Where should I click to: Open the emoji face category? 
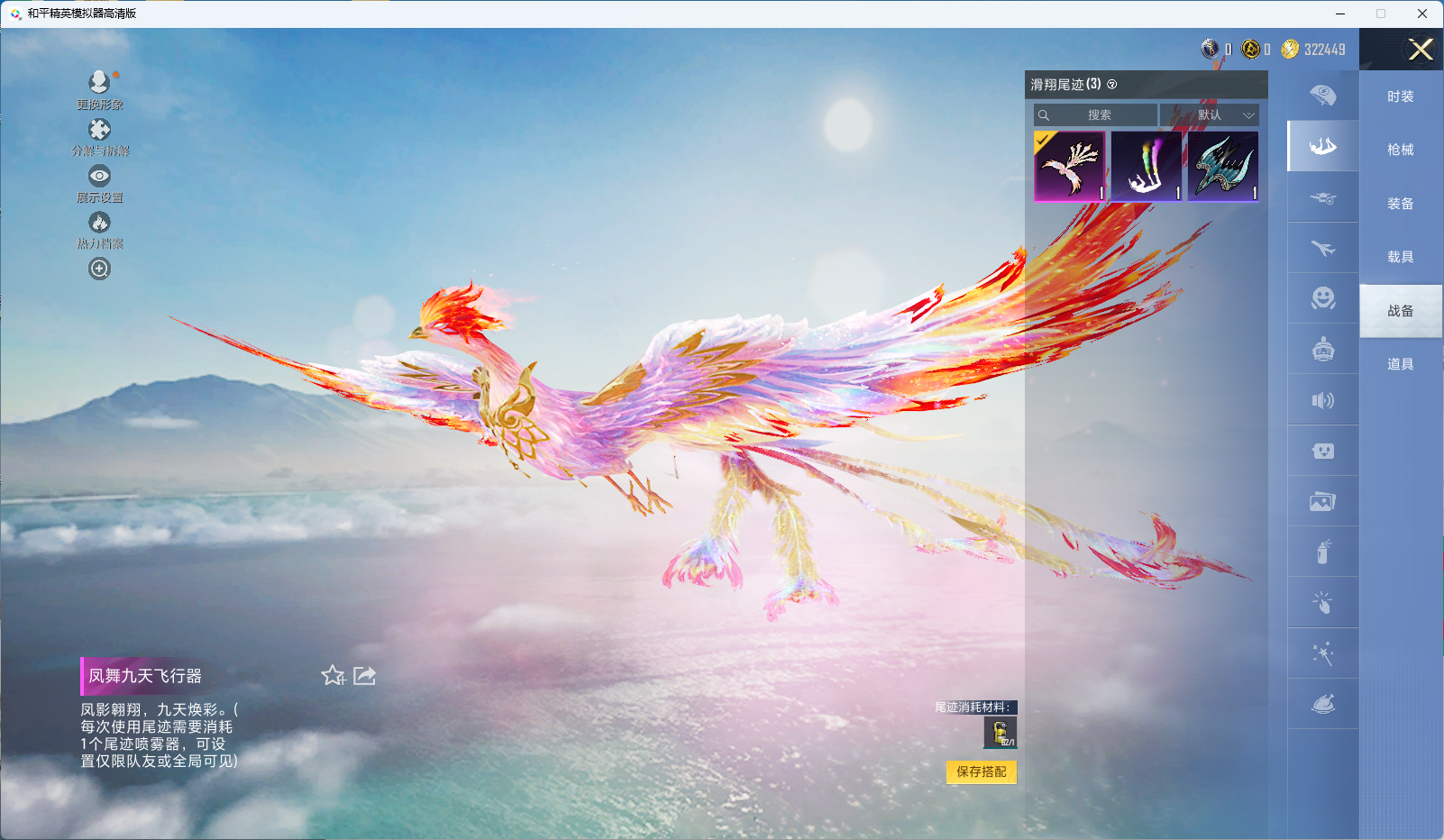[1322, 298]
